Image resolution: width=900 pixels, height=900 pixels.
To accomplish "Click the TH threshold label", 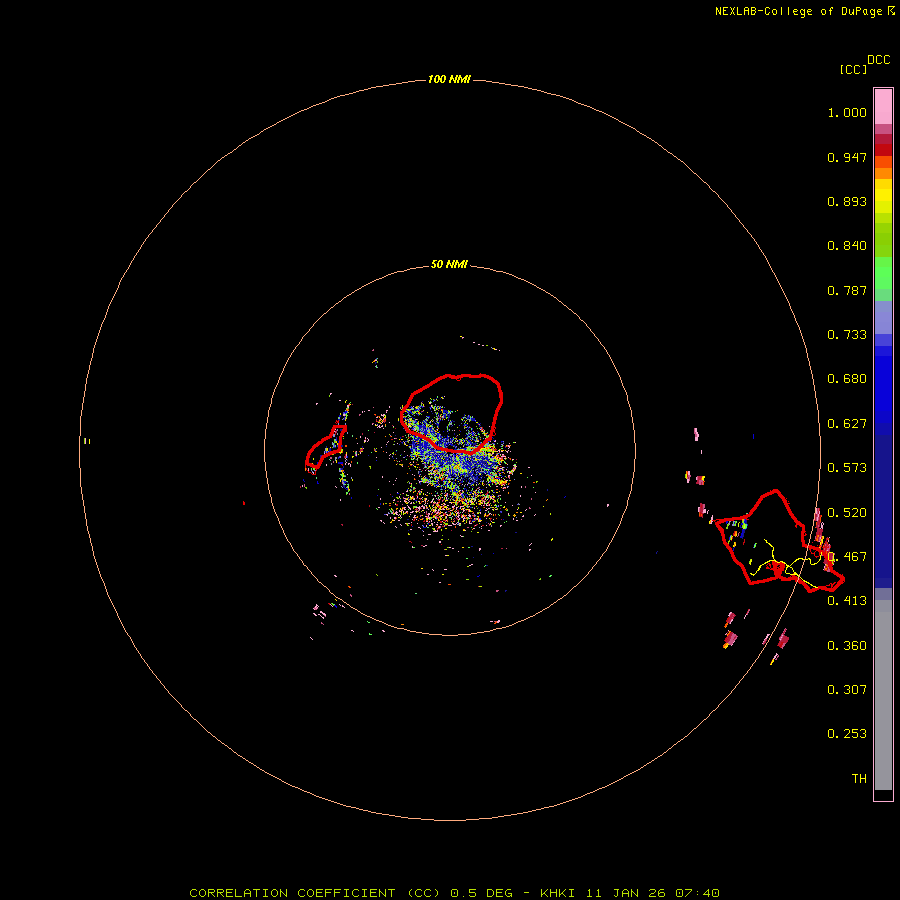I will pyautogui.click(x=859, y=778).
